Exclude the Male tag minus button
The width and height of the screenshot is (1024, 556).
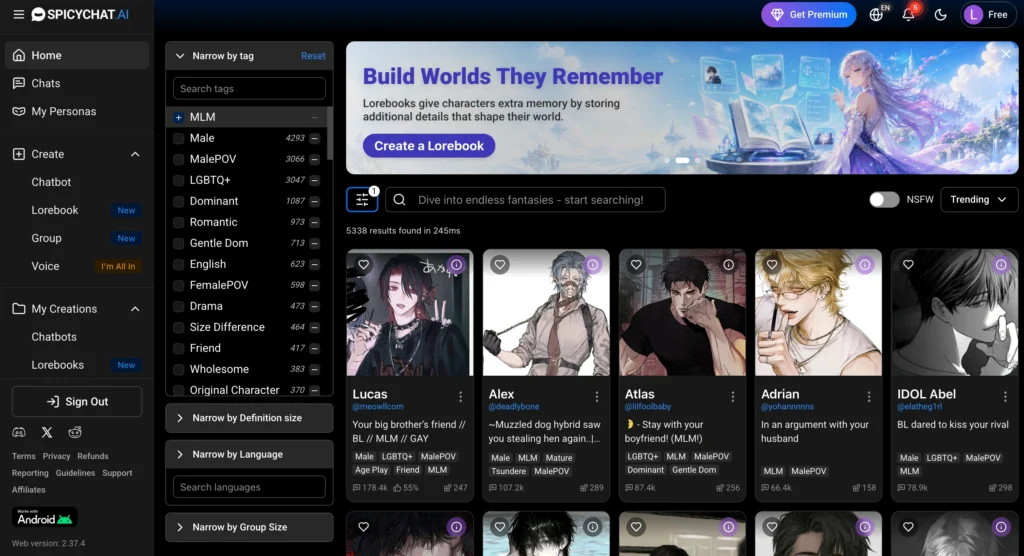pos(315,139)
